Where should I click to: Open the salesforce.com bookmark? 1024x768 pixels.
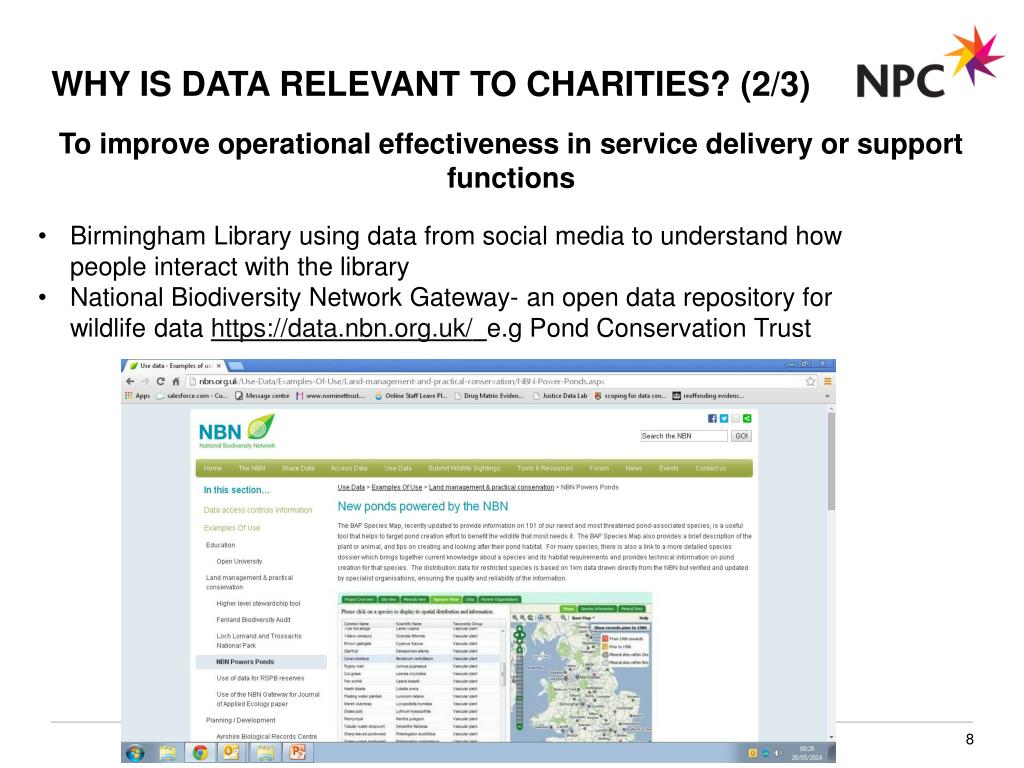point(191,396)
